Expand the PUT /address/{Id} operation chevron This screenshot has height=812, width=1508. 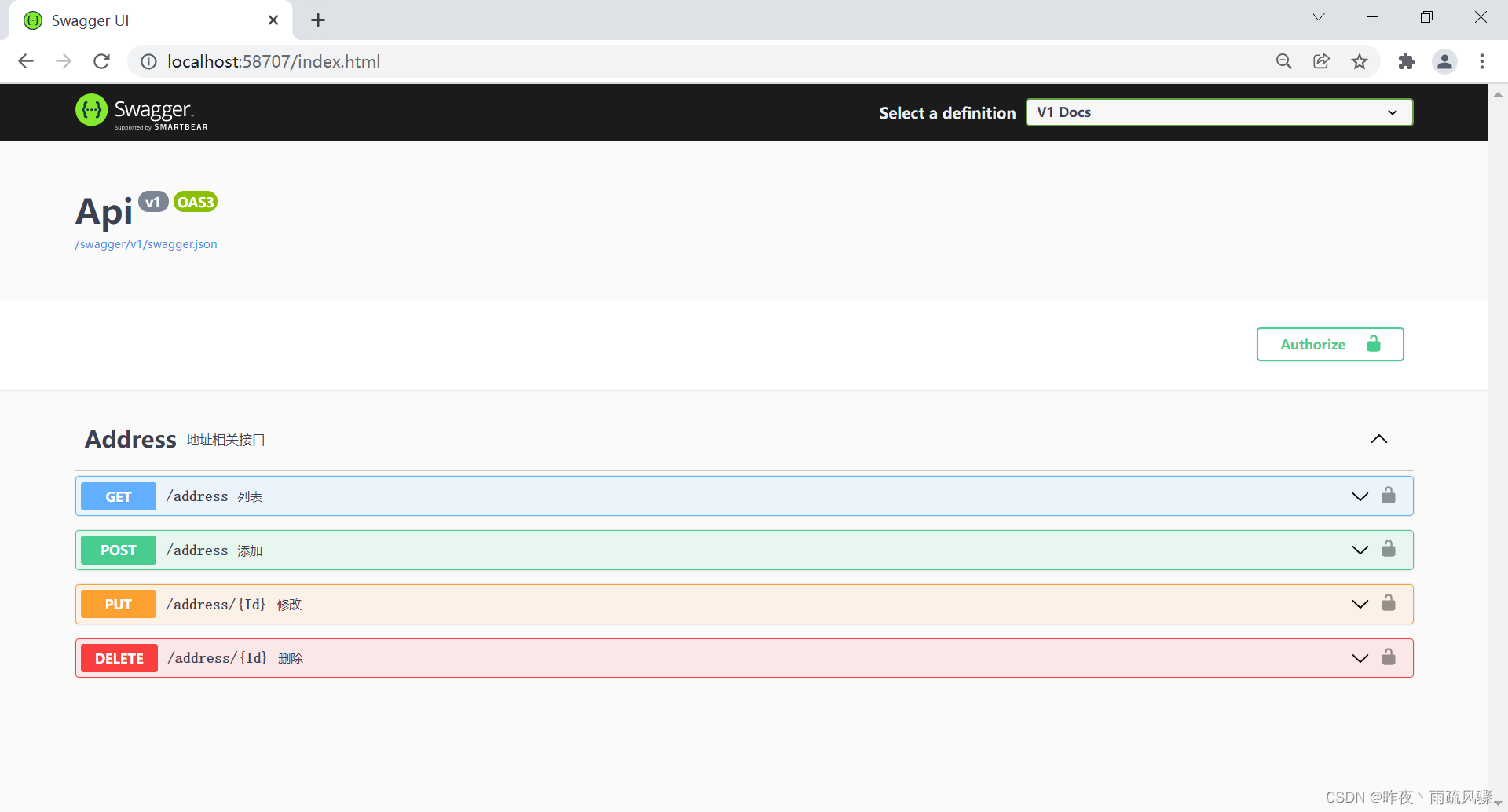[x=1360, y=604]
